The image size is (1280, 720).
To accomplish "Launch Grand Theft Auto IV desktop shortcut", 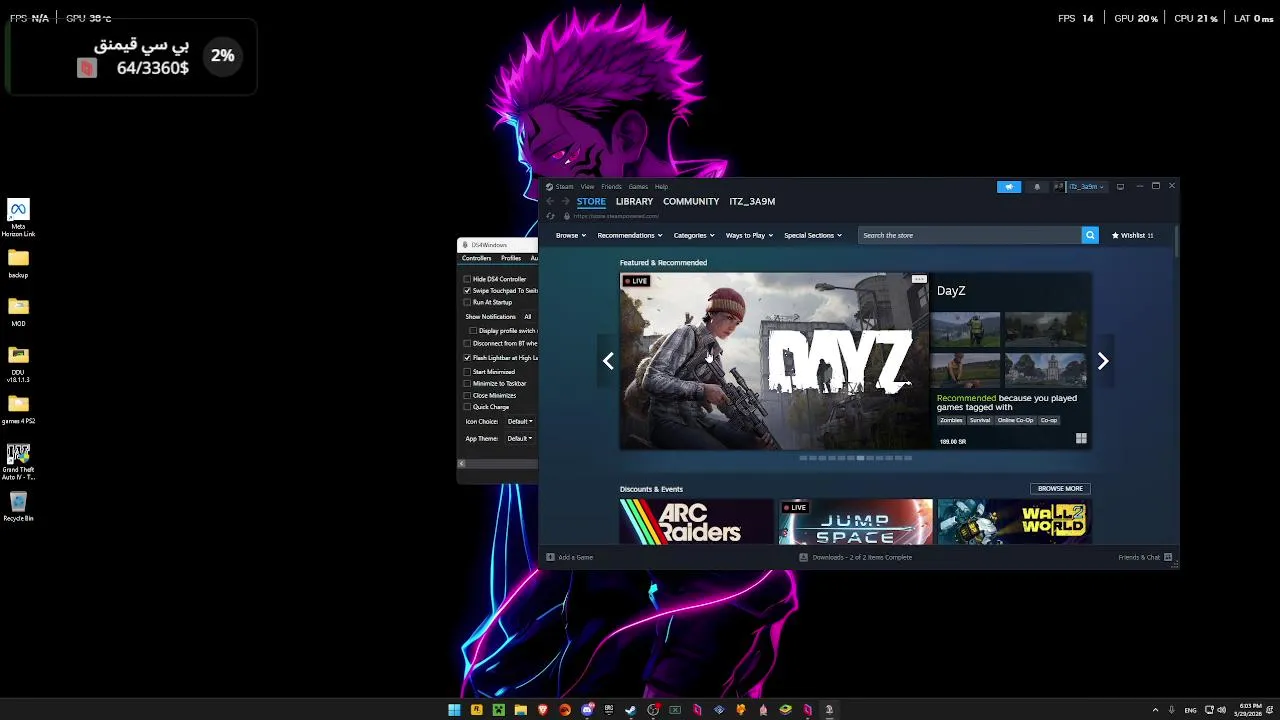I will click(18, 462).
